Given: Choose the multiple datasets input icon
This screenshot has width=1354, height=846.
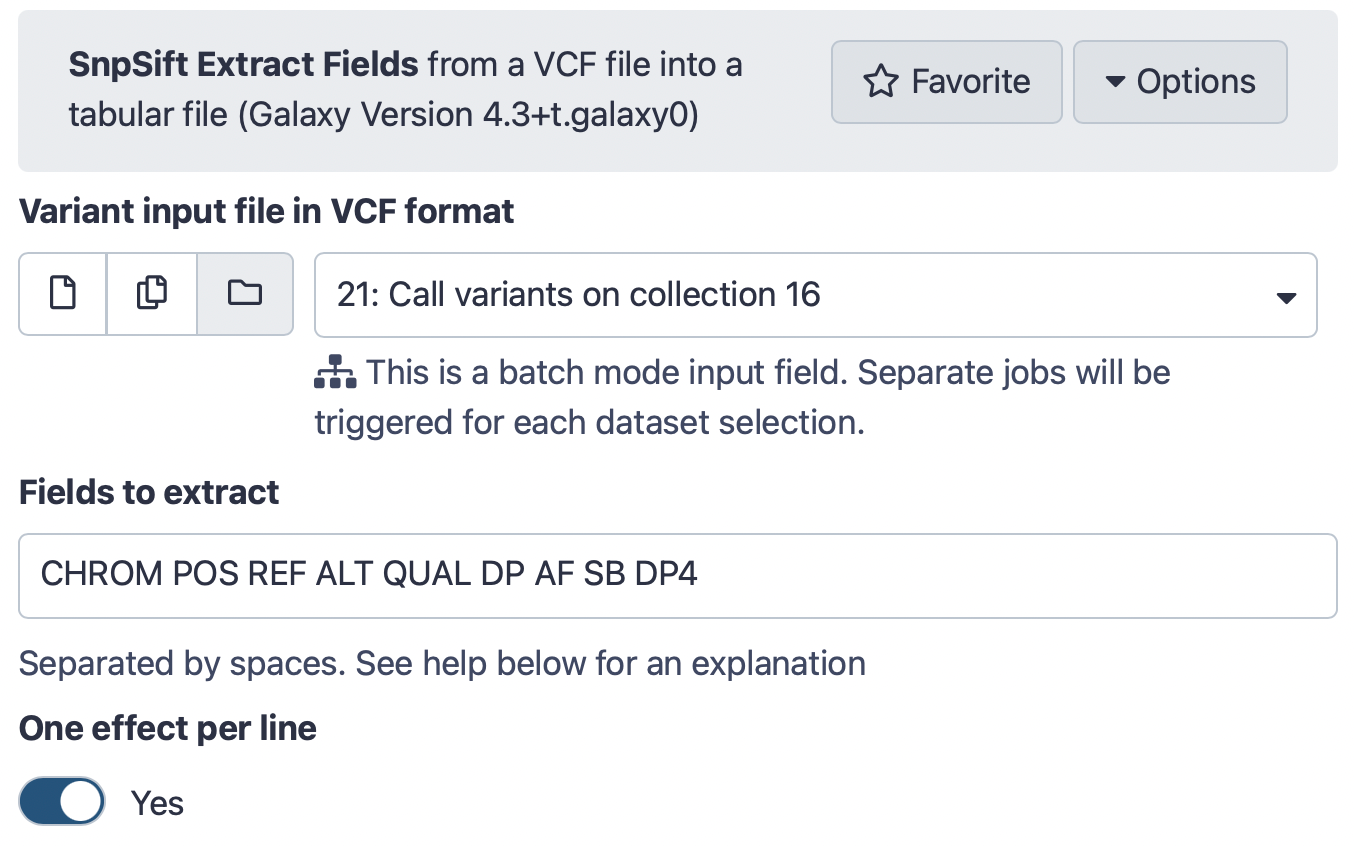Looking at the screenshot, I should (x=151, y=293).
